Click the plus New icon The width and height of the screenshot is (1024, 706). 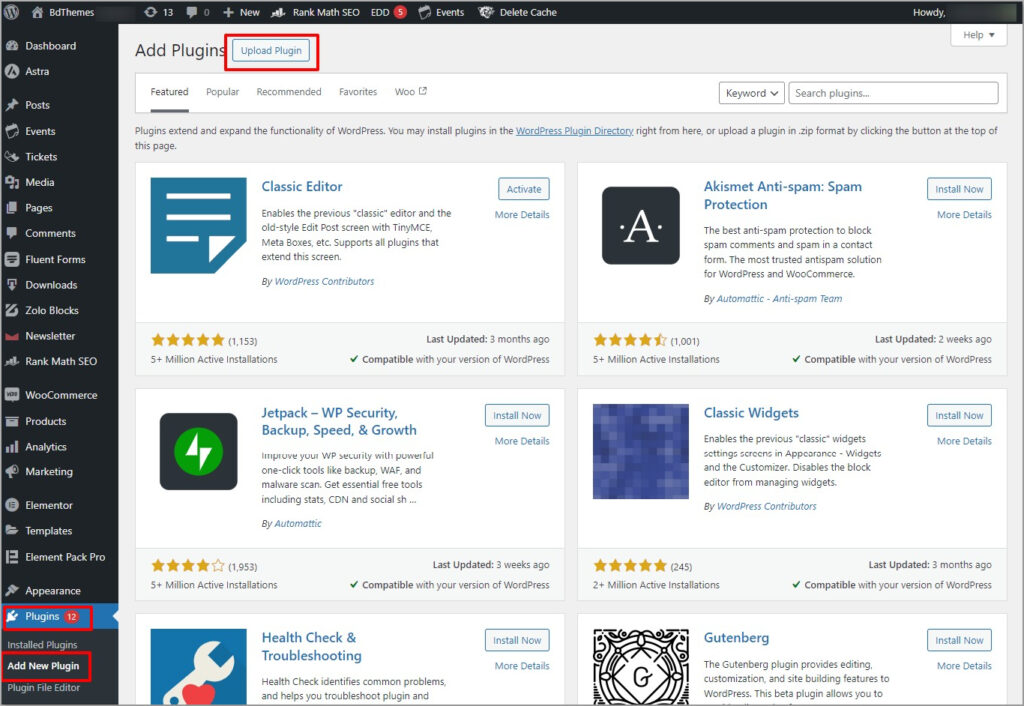(x=228, y=12)
